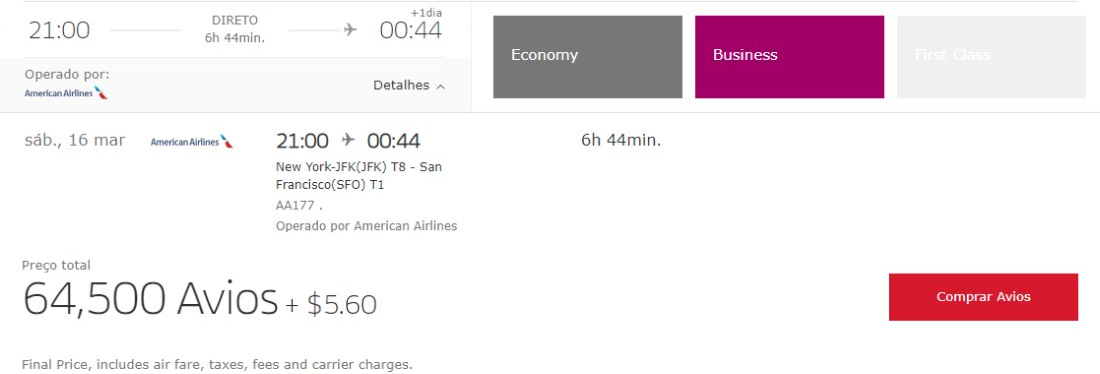Collapse the Detalhes section

pyautogui.click(x=409, y=86)
